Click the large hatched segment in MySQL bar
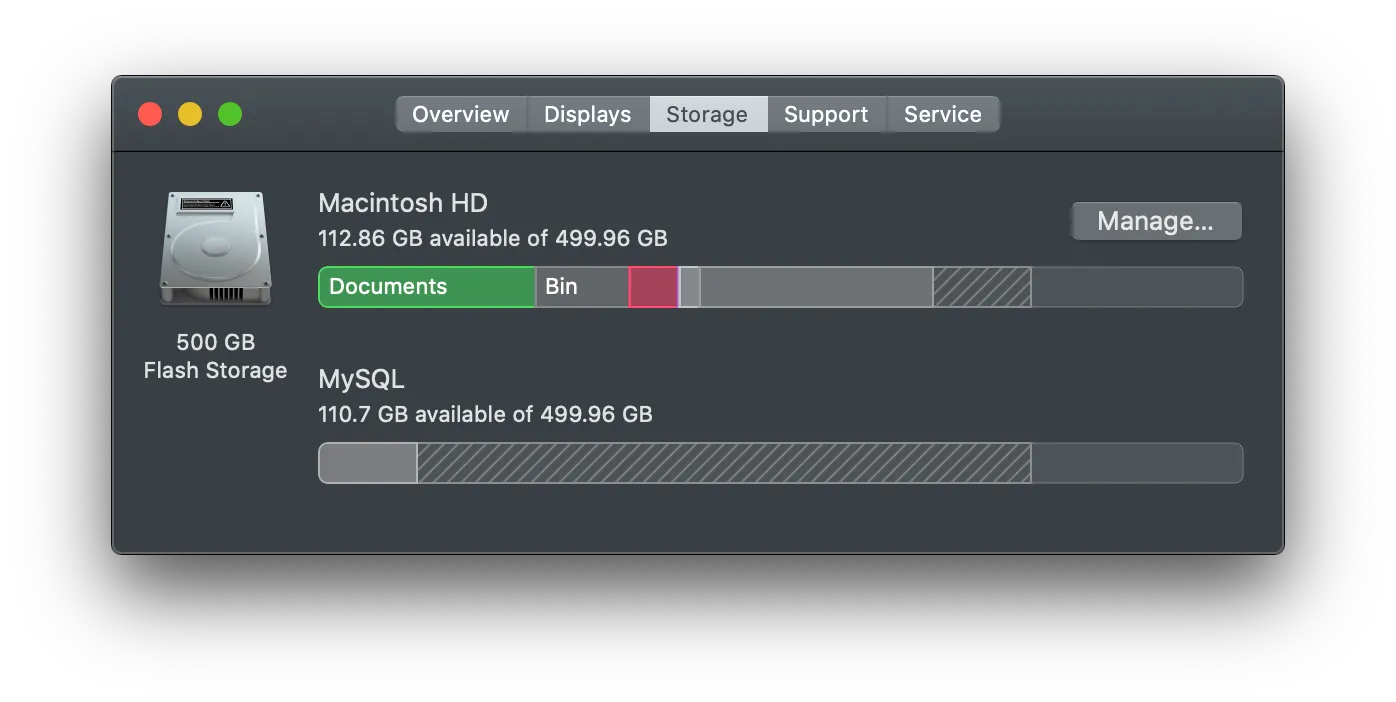This screenshot has width=1396, height=702. click(723, 463)
